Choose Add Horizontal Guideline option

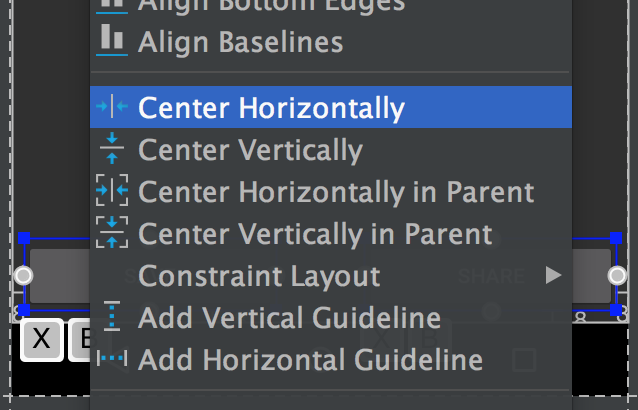pyautogui.click(x=310, y=359)
